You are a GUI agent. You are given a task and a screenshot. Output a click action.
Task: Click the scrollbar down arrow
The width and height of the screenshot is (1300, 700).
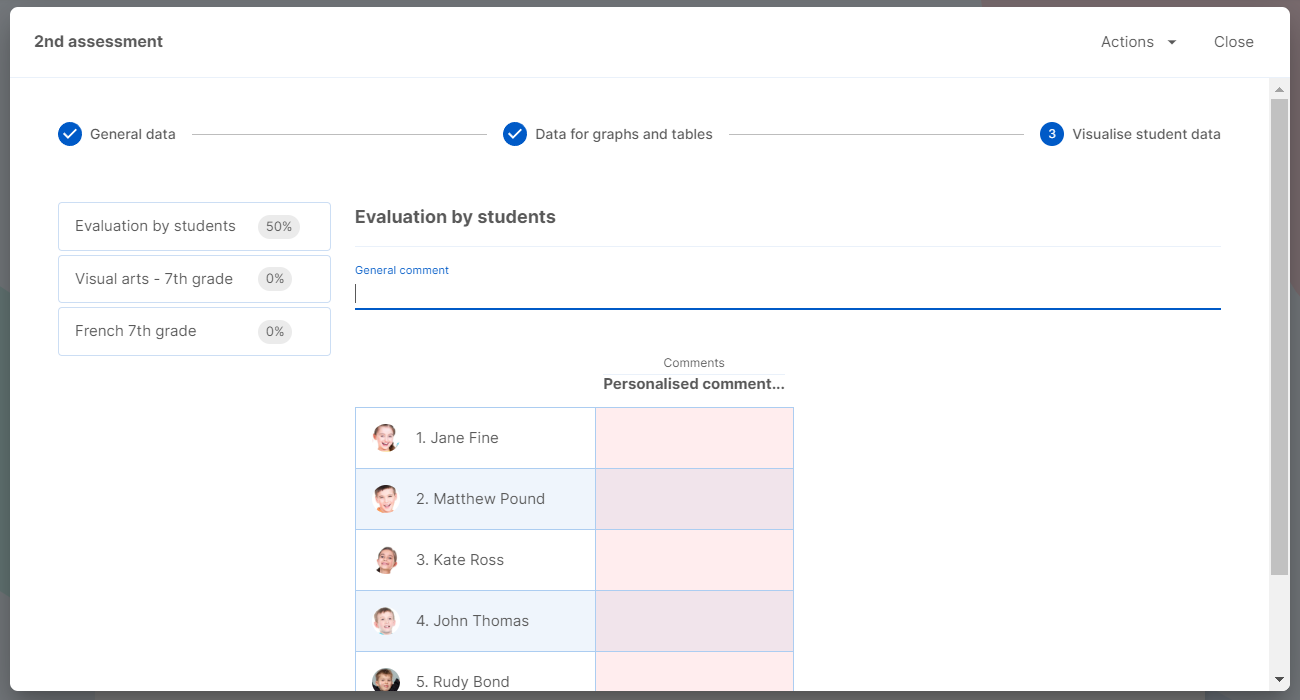[x=1279, y=680]
